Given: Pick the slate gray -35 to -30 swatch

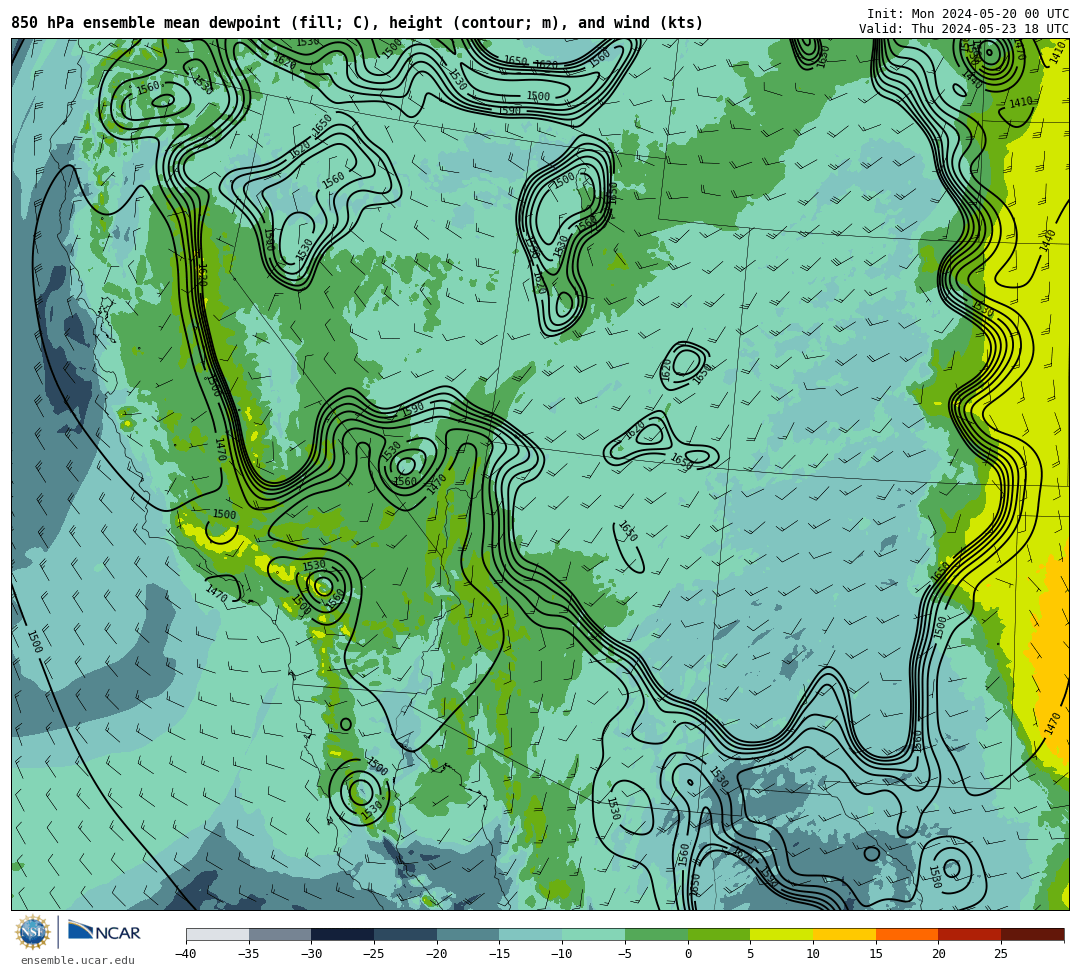Looking at the screenshot, I should point(280,934).
